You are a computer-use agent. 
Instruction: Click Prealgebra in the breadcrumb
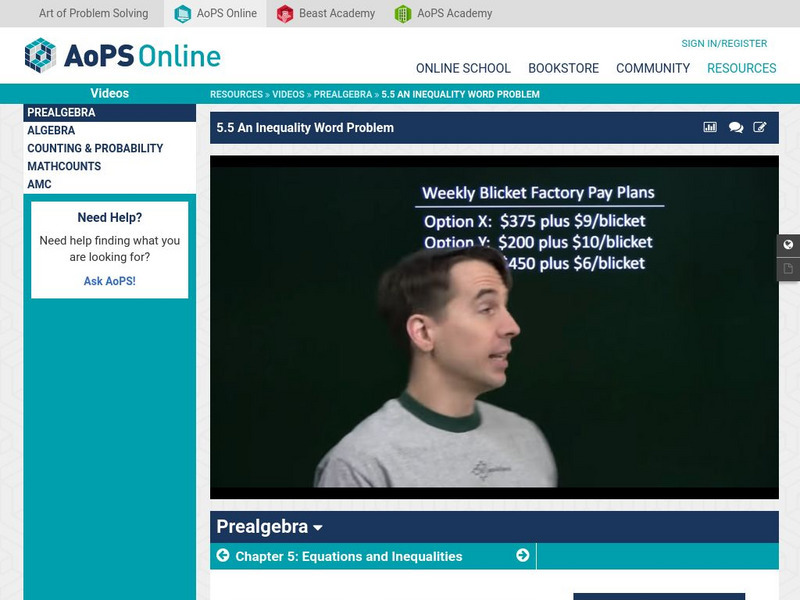(x=343, y=94)
